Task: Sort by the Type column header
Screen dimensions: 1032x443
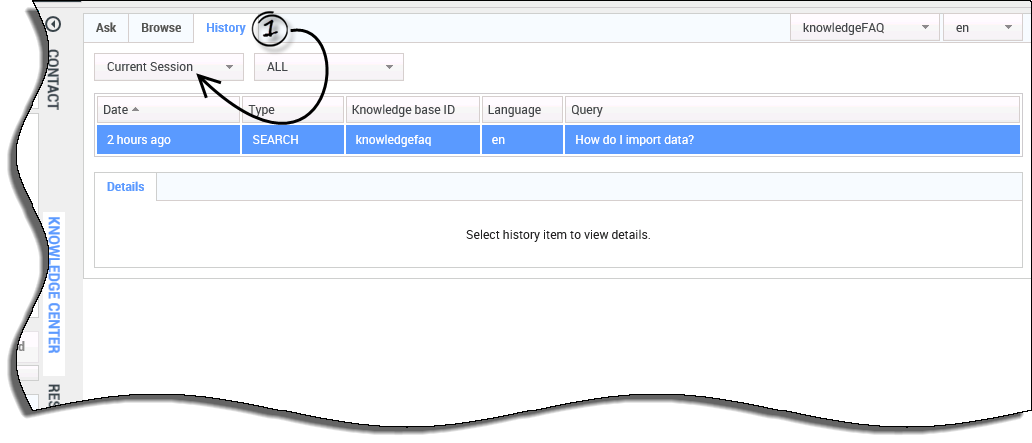Action: (292, 110)
